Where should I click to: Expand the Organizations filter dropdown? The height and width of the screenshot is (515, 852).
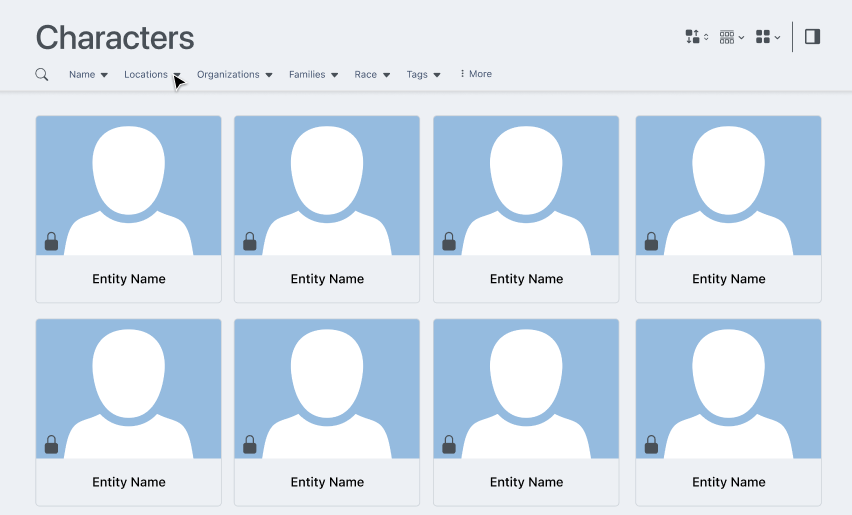(234, 74)
